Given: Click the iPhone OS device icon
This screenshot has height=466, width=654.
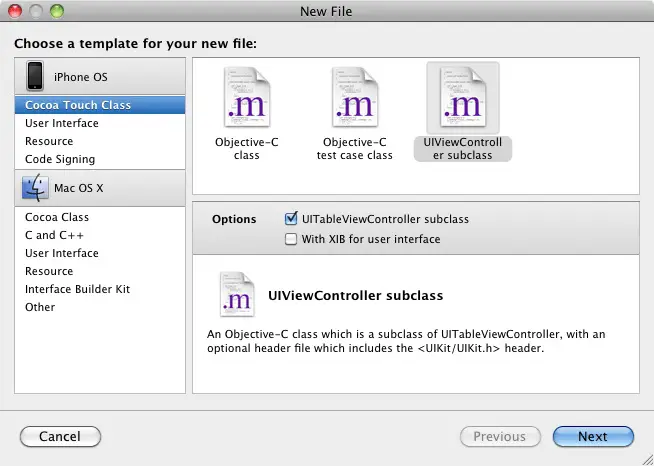Looking at the screenshot, I should [x=35, y=76].
